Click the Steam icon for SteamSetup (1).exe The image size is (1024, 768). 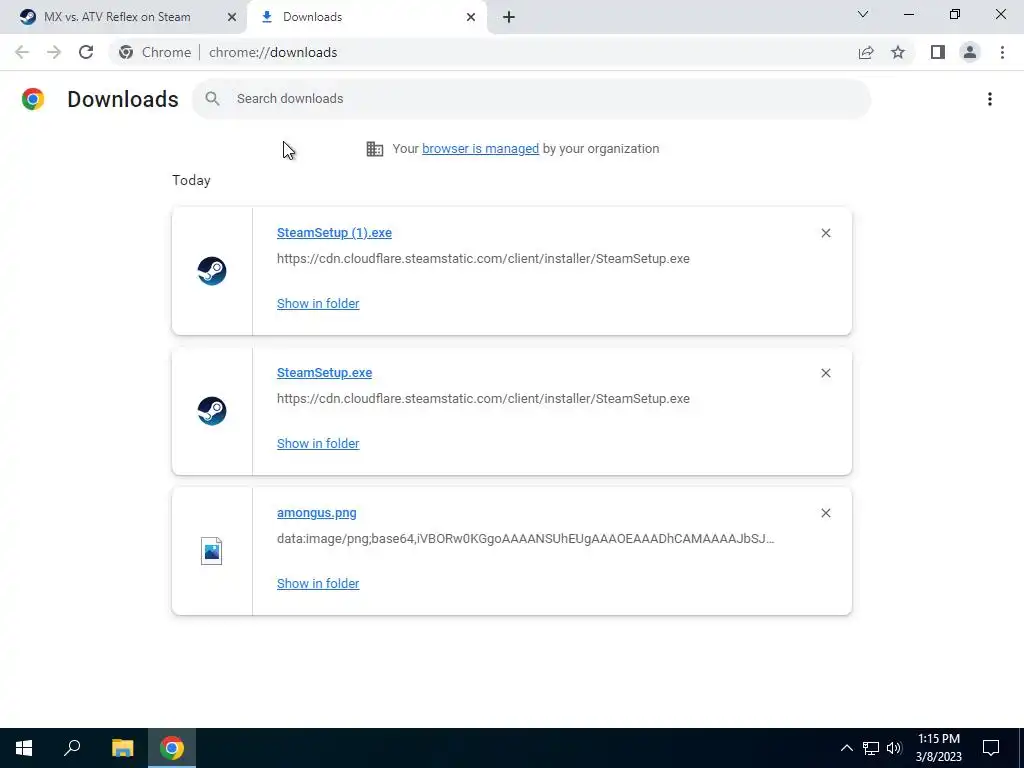(212, 271)
